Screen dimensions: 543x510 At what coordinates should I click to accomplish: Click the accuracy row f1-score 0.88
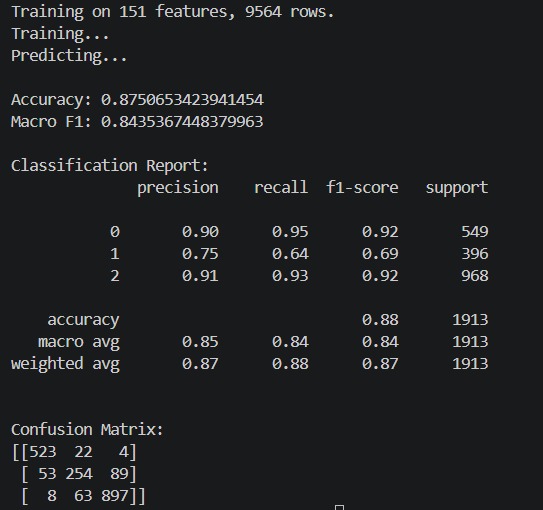(x=380, y=320)
